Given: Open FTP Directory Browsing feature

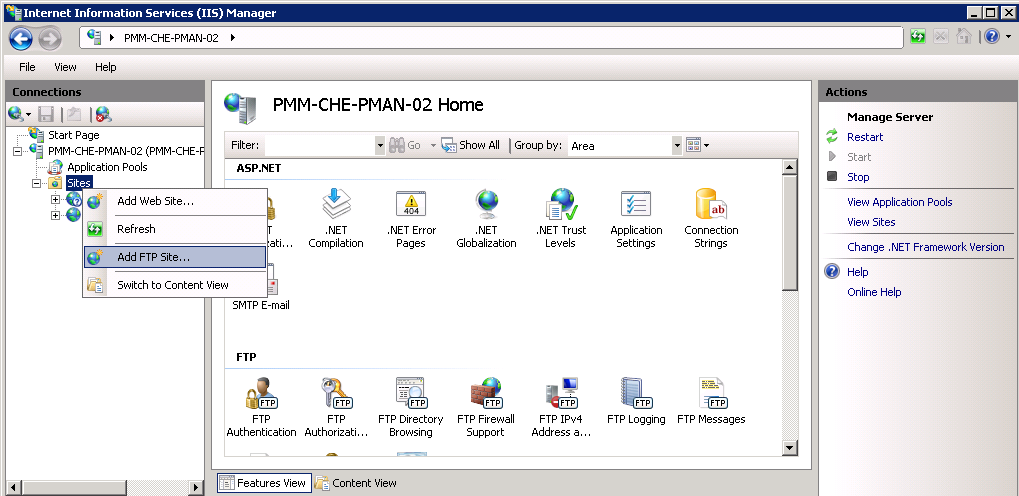Looking at the screenshot, I should [x=411, y=407].
